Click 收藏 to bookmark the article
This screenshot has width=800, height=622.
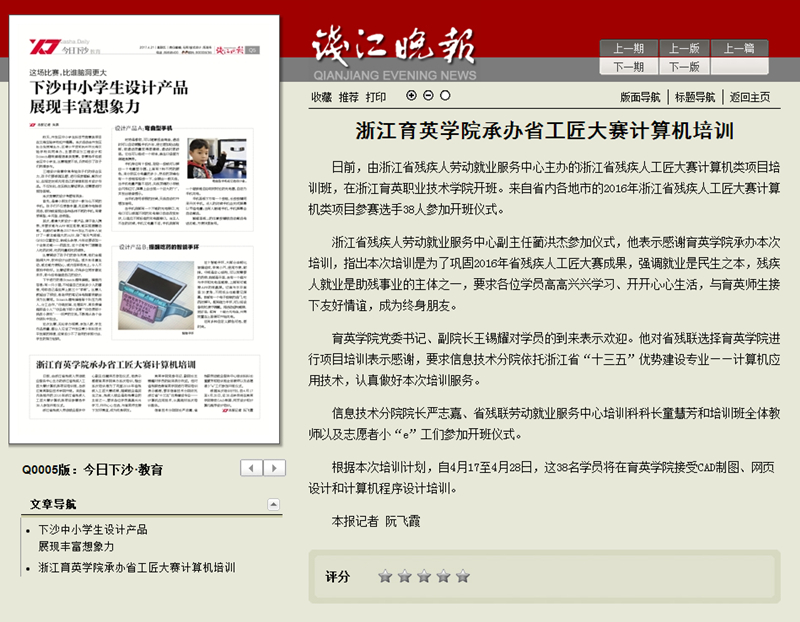point(320,97)
